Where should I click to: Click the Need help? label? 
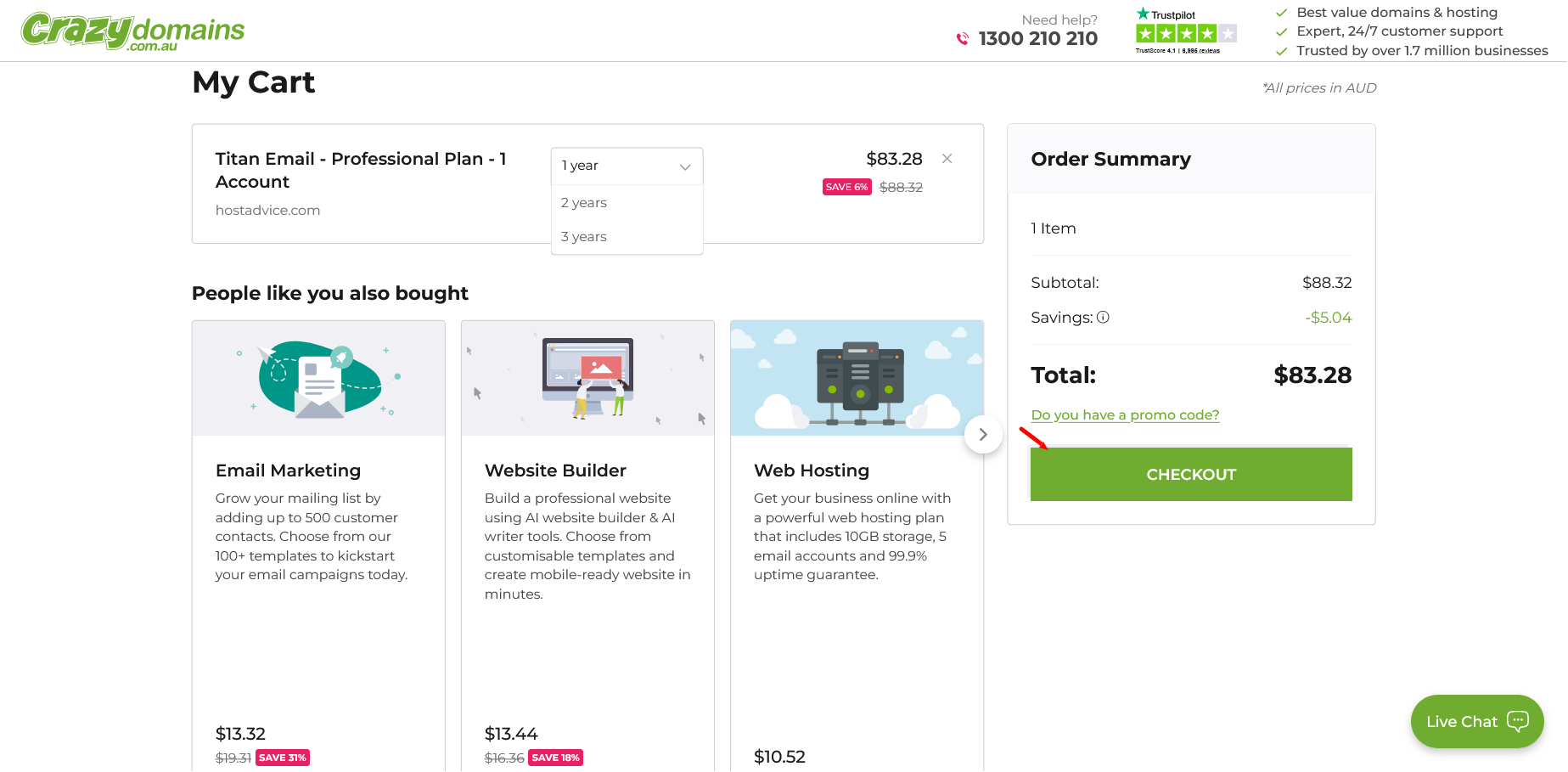tap(1059, 20)
